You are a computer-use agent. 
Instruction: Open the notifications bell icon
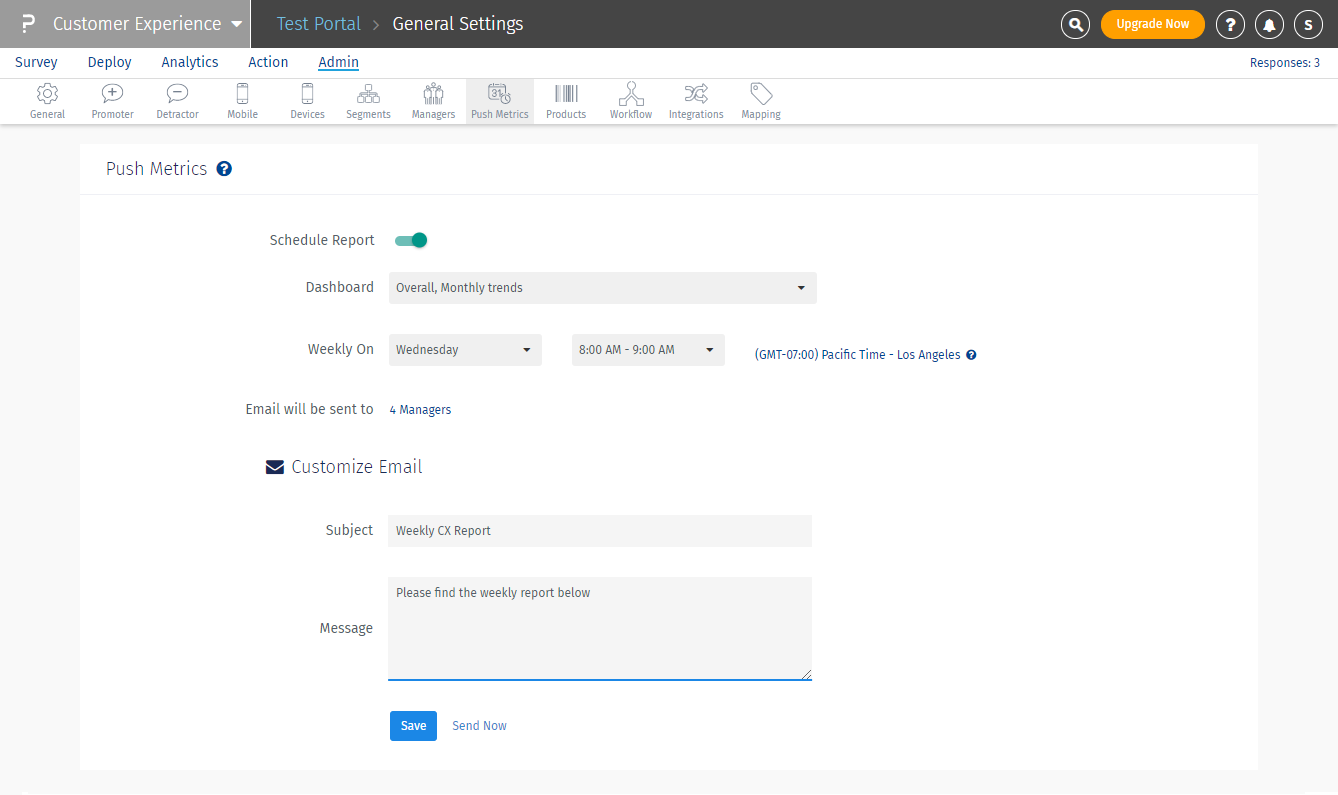(x=1269, y=24)
